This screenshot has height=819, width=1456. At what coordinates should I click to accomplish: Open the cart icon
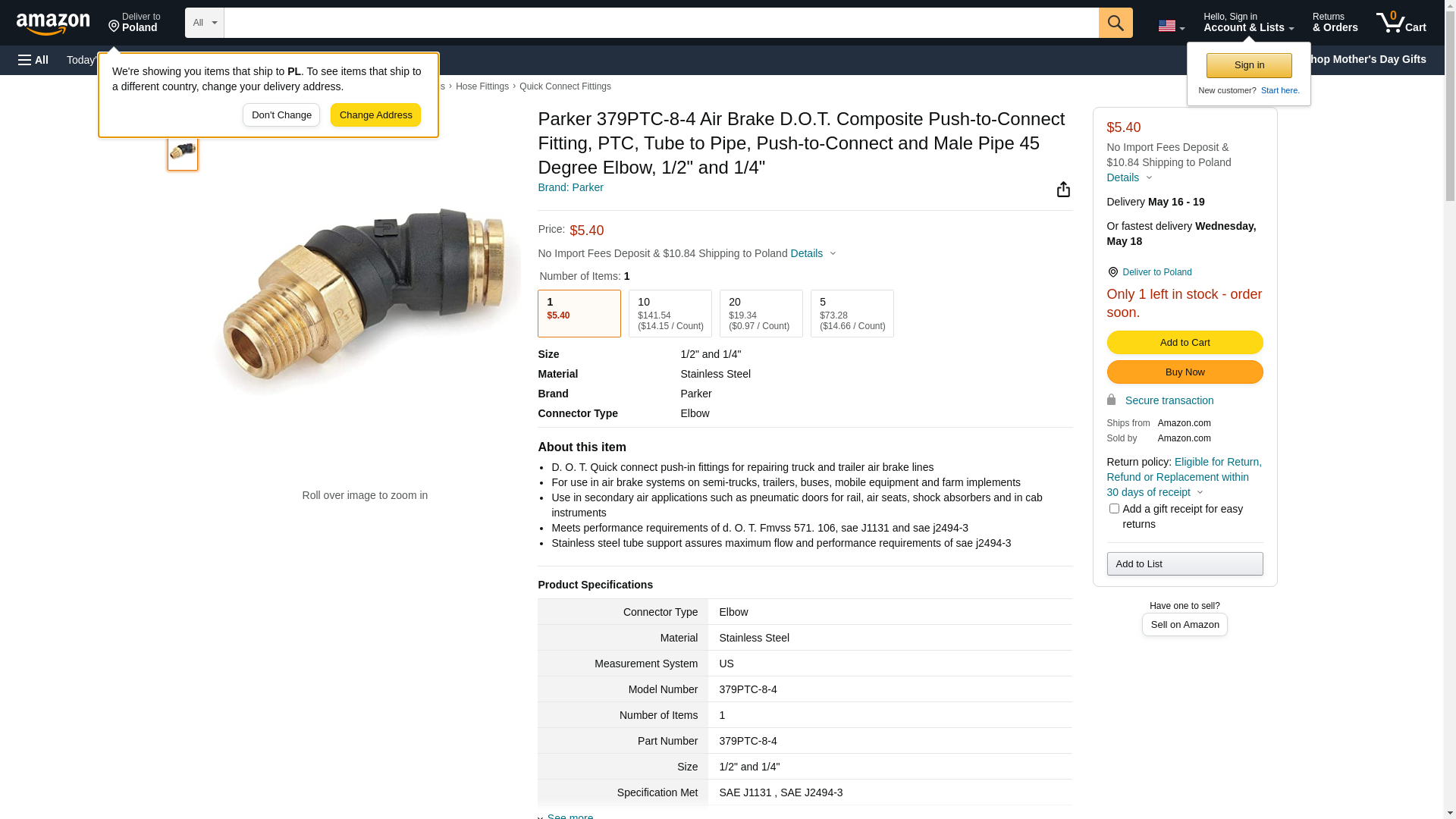(1400, 23)
